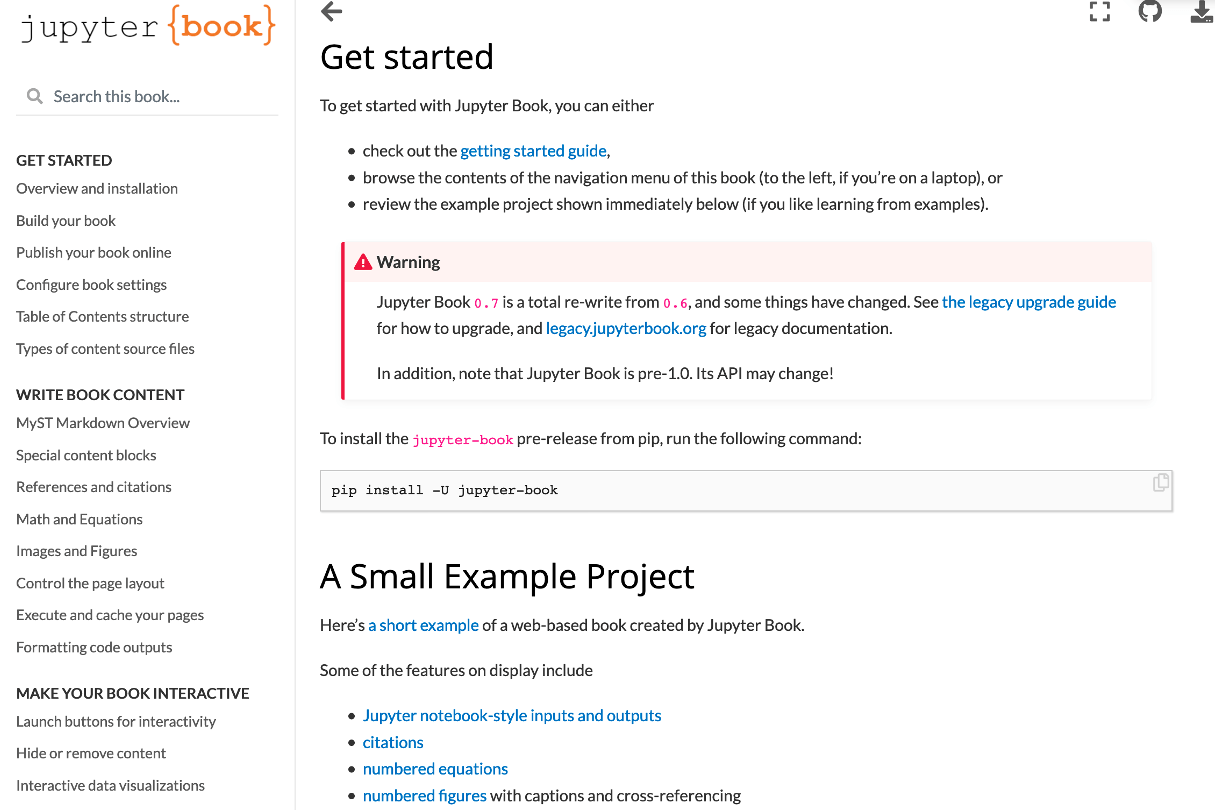Open the fullscreen view icon

coord(1100,12)
